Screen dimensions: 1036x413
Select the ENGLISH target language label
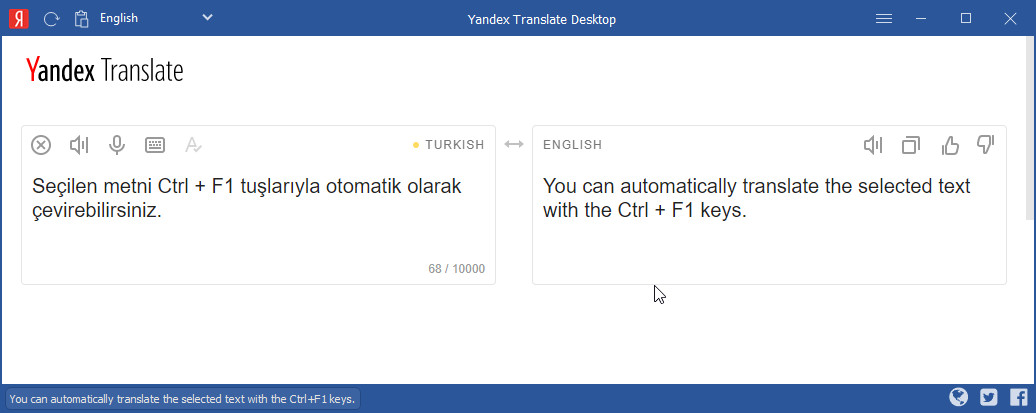(573, 145)
